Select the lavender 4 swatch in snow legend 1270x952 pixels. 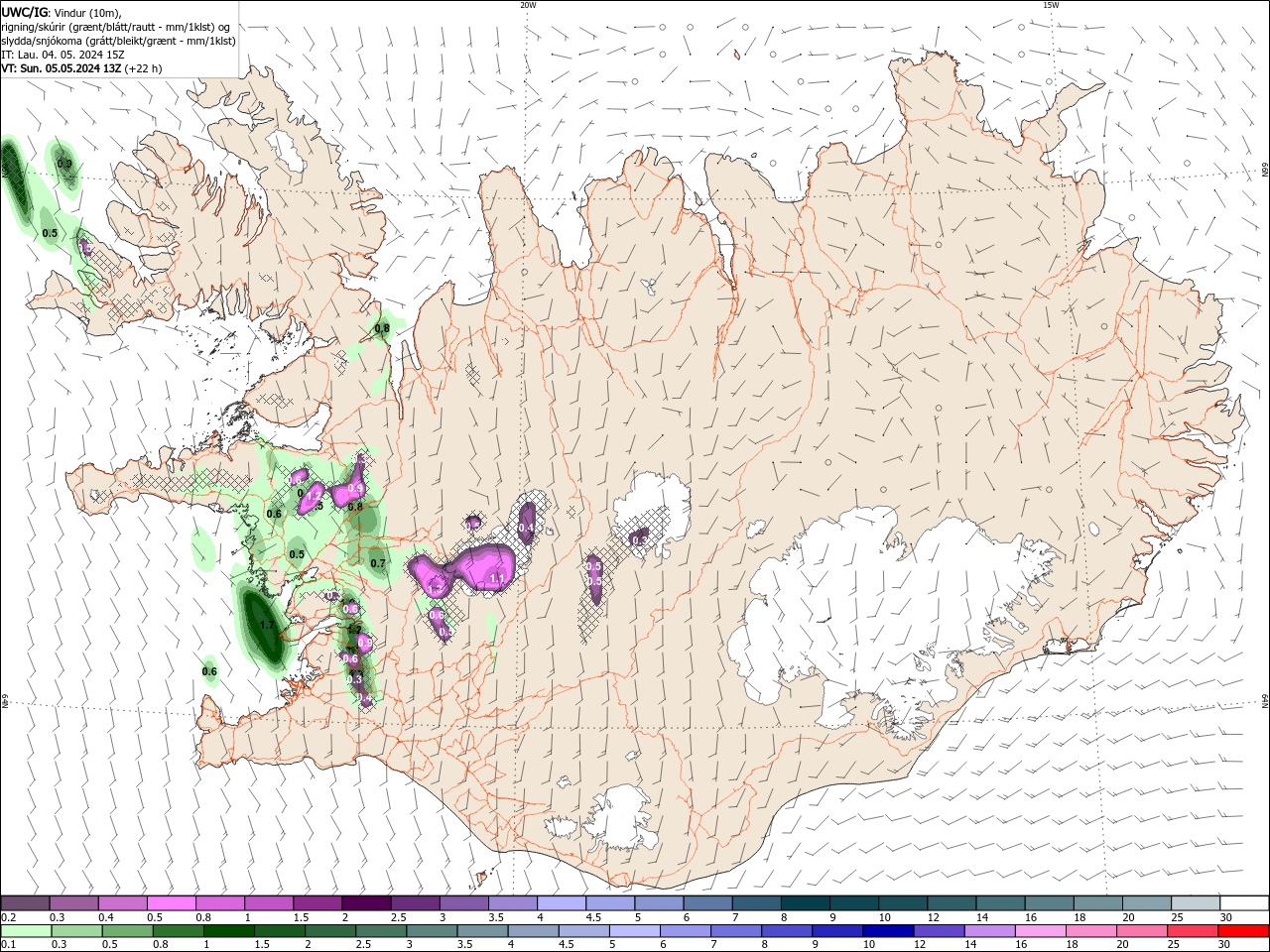click(x=562, y=903)
